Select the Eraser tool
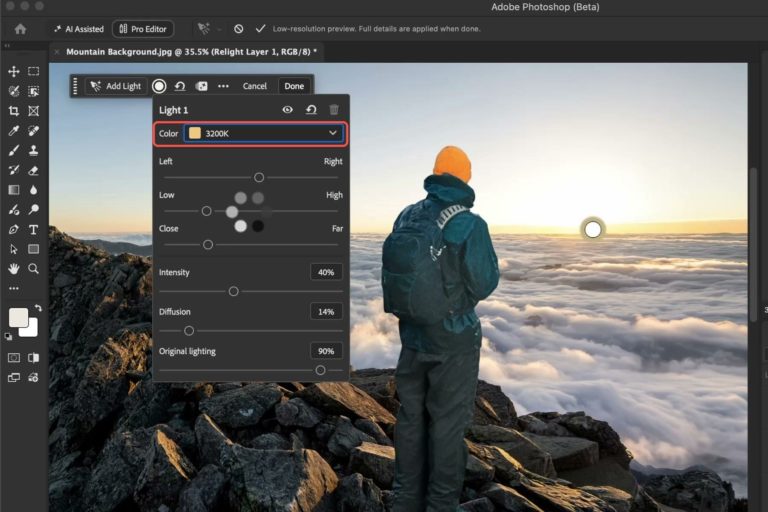The image size is (768, 512). tap(33, 170)
